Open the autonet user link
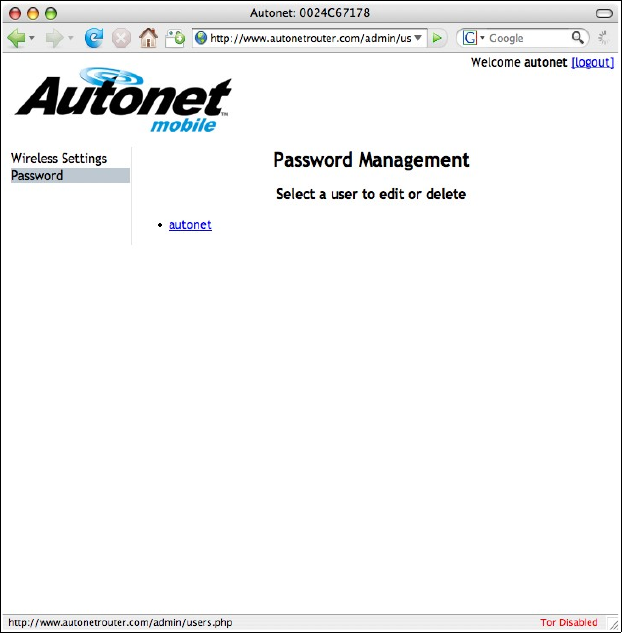 point(190,225)
